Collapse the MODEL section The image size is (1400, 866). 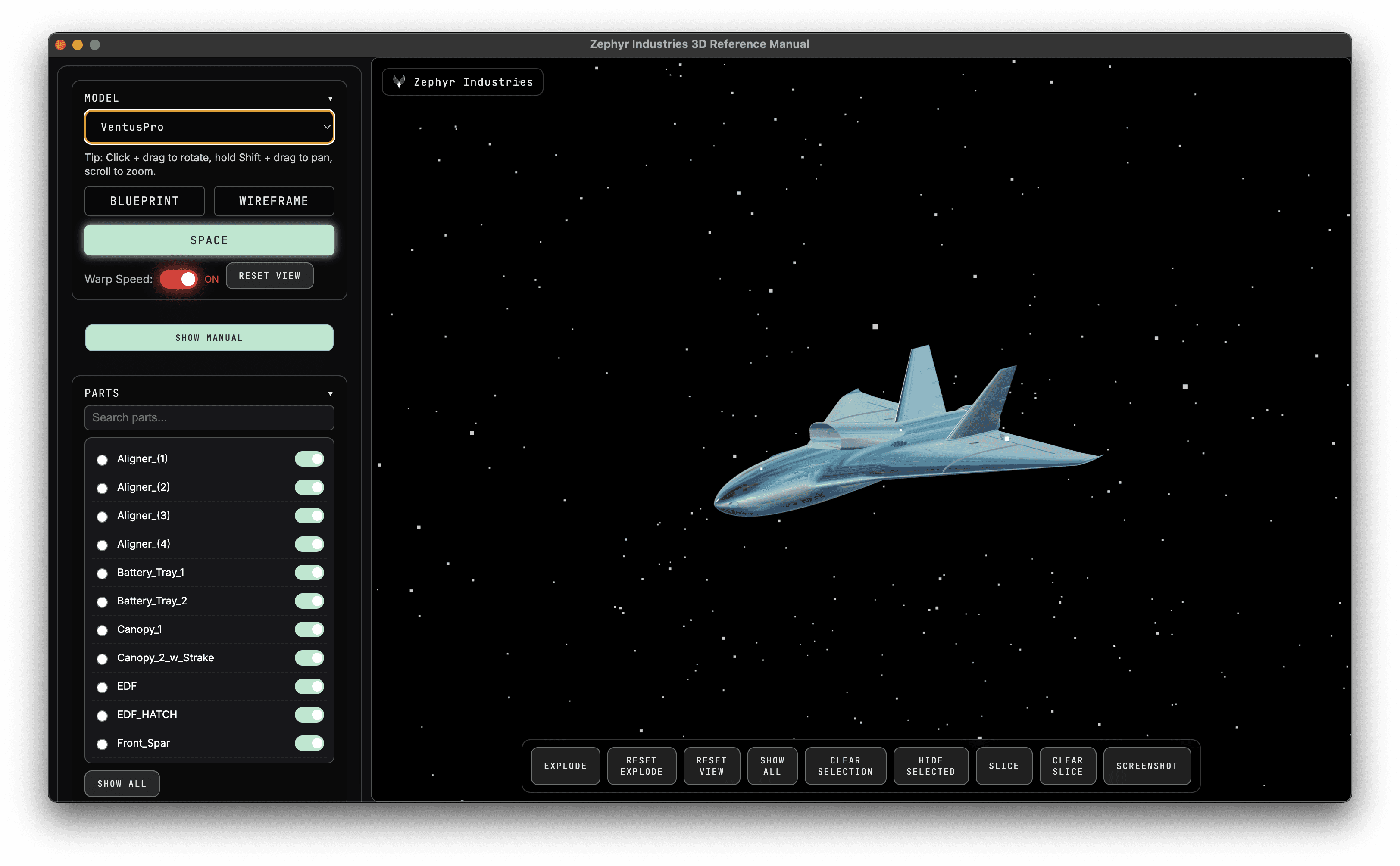pyautogui.click(x=331, y=98)
